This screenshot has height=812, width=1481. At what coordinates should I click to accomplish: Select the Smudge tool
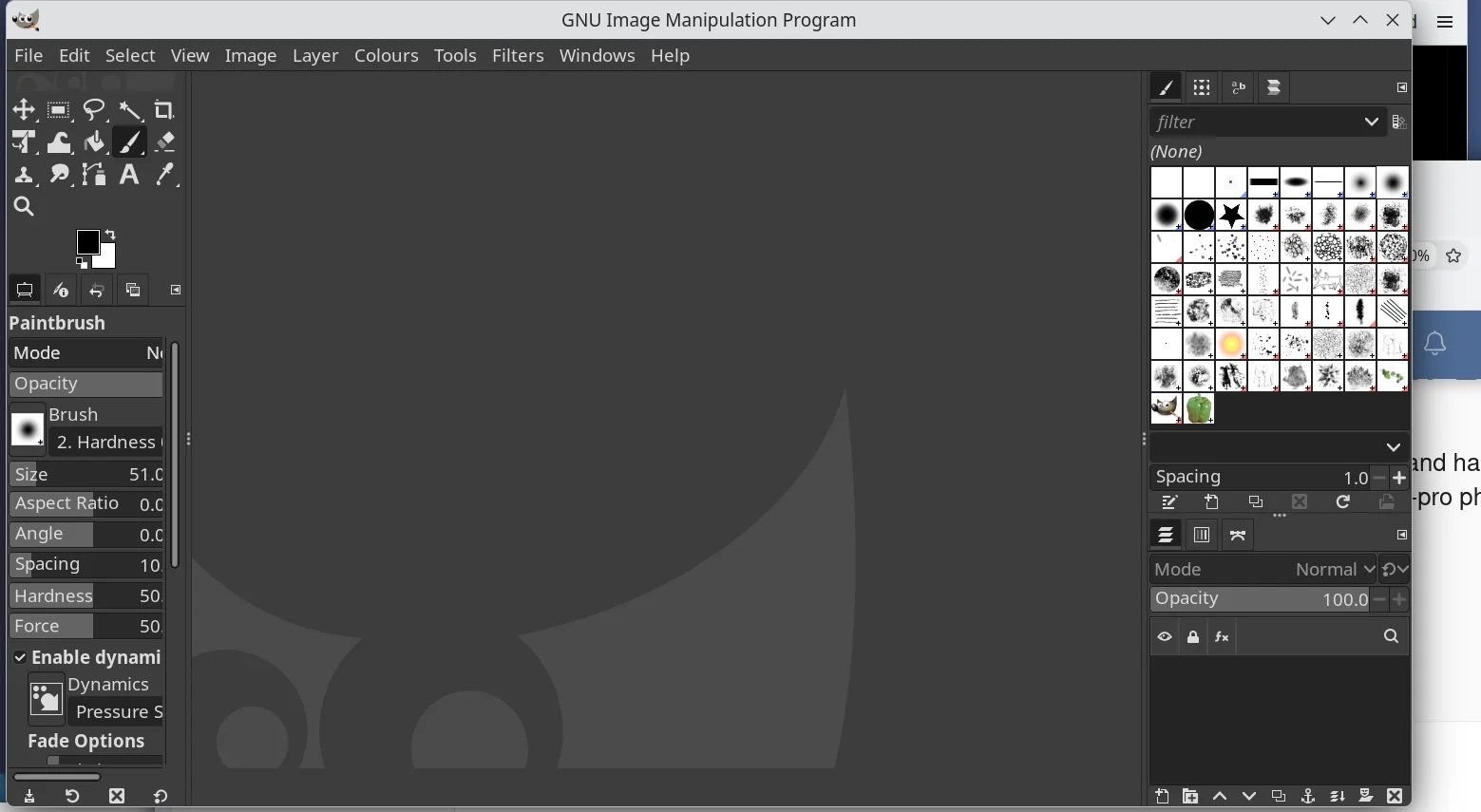click(59, 175)
